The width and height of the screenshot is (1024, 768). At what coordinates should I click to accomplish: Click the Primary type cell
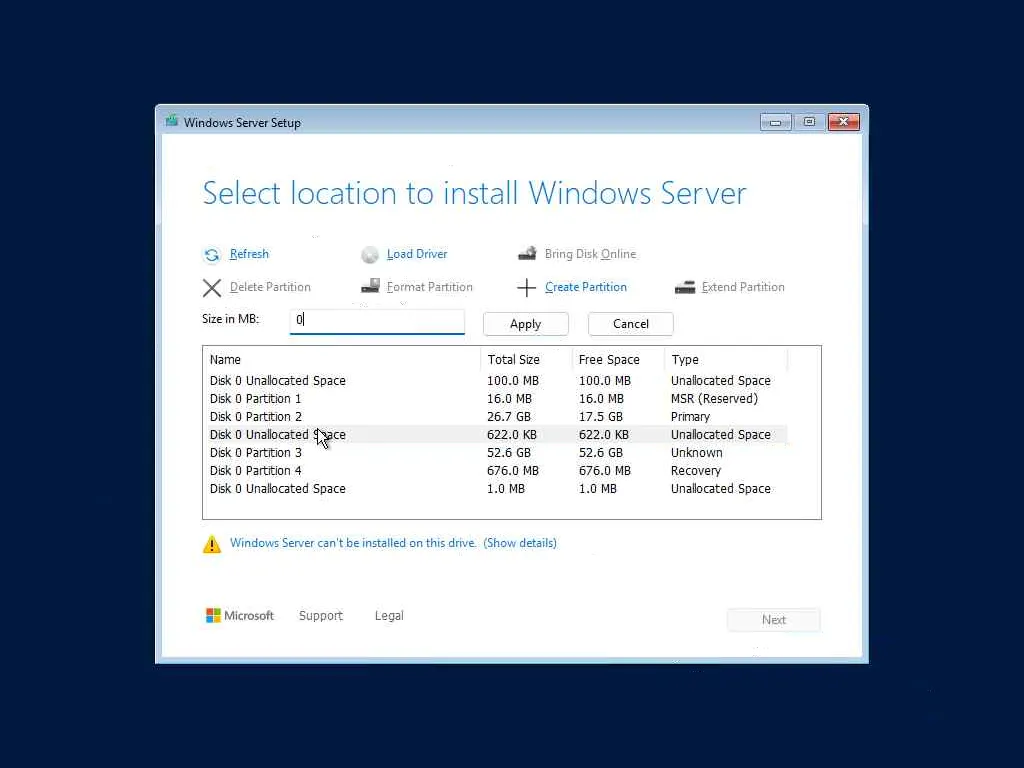coord(690,417)
